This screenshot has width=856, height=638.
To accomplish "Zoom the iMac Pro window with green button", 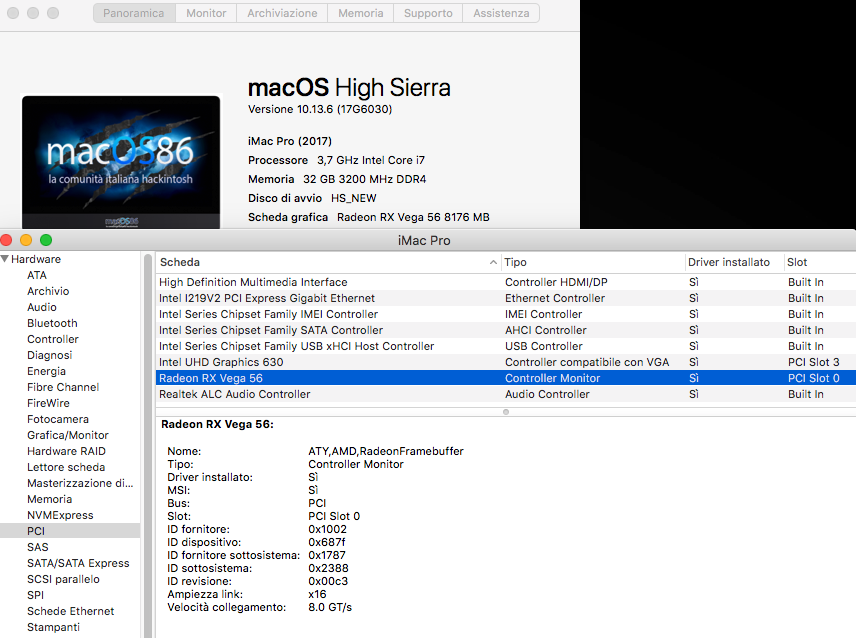I will [46, 240].
